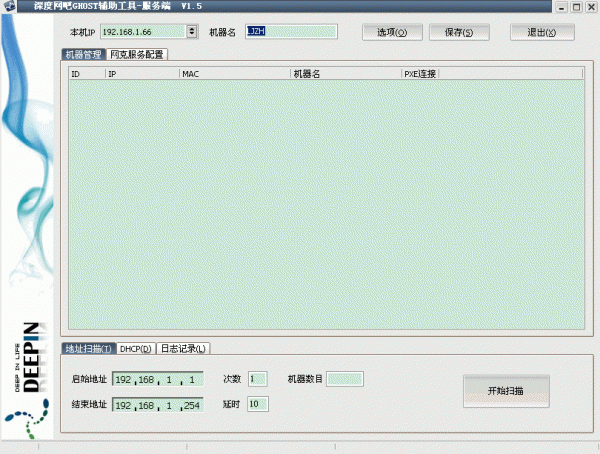This screenshot has height=454, width=600.
Task: Click the 次数 label
Action: tap(232, 379)
